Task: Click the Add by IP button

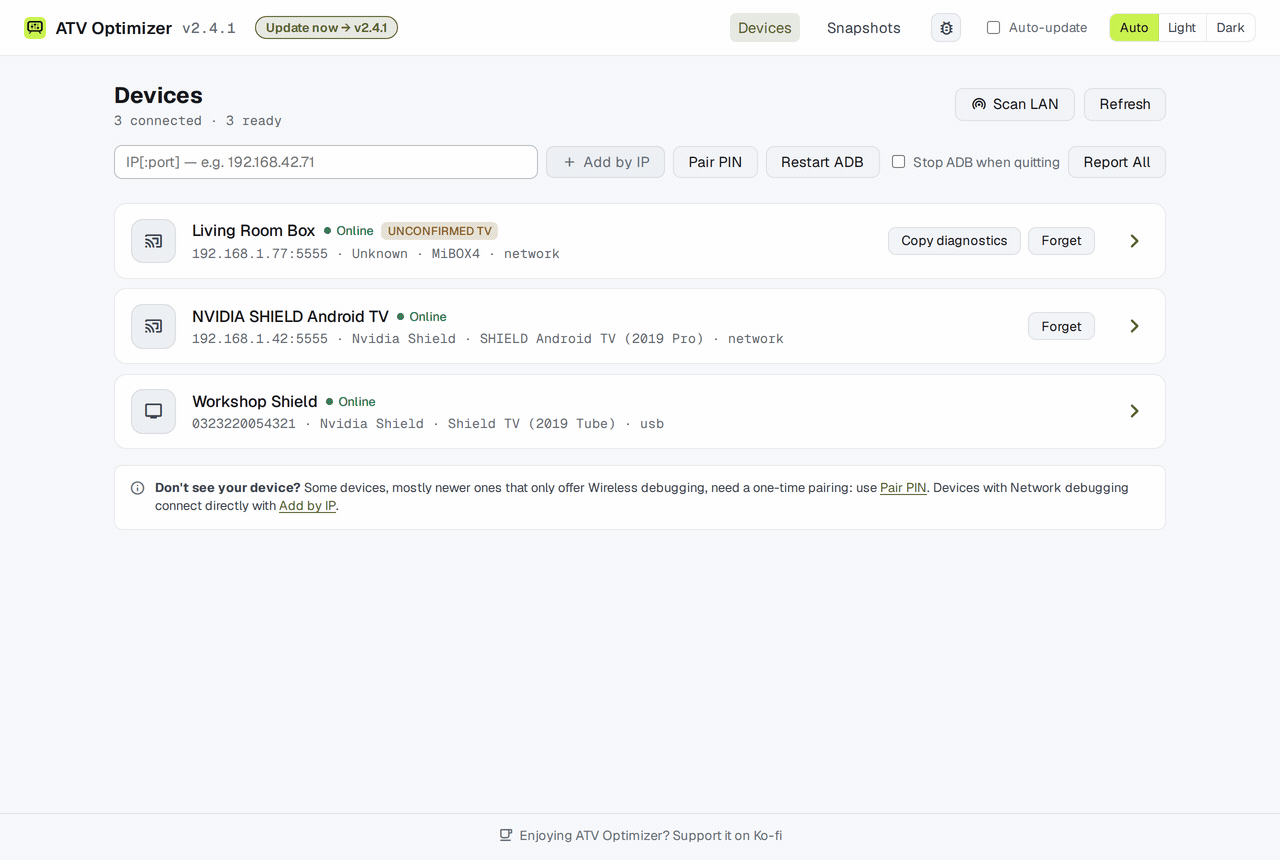Action: [x=605, y=162]
